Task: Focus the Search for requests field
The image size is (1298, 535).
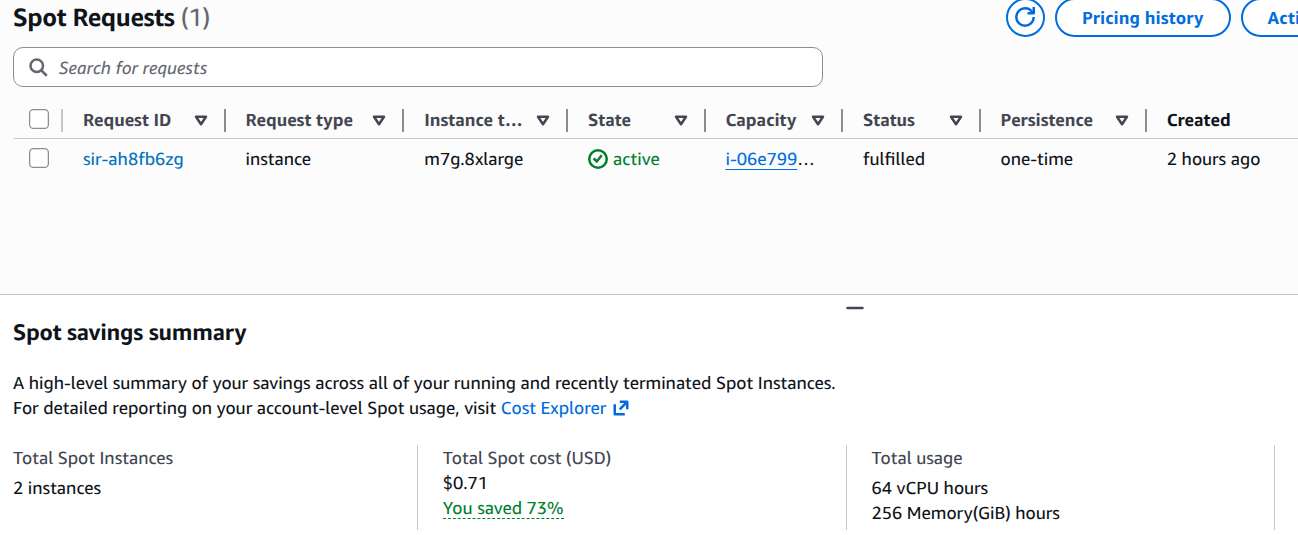Action: tap(430, 68)
